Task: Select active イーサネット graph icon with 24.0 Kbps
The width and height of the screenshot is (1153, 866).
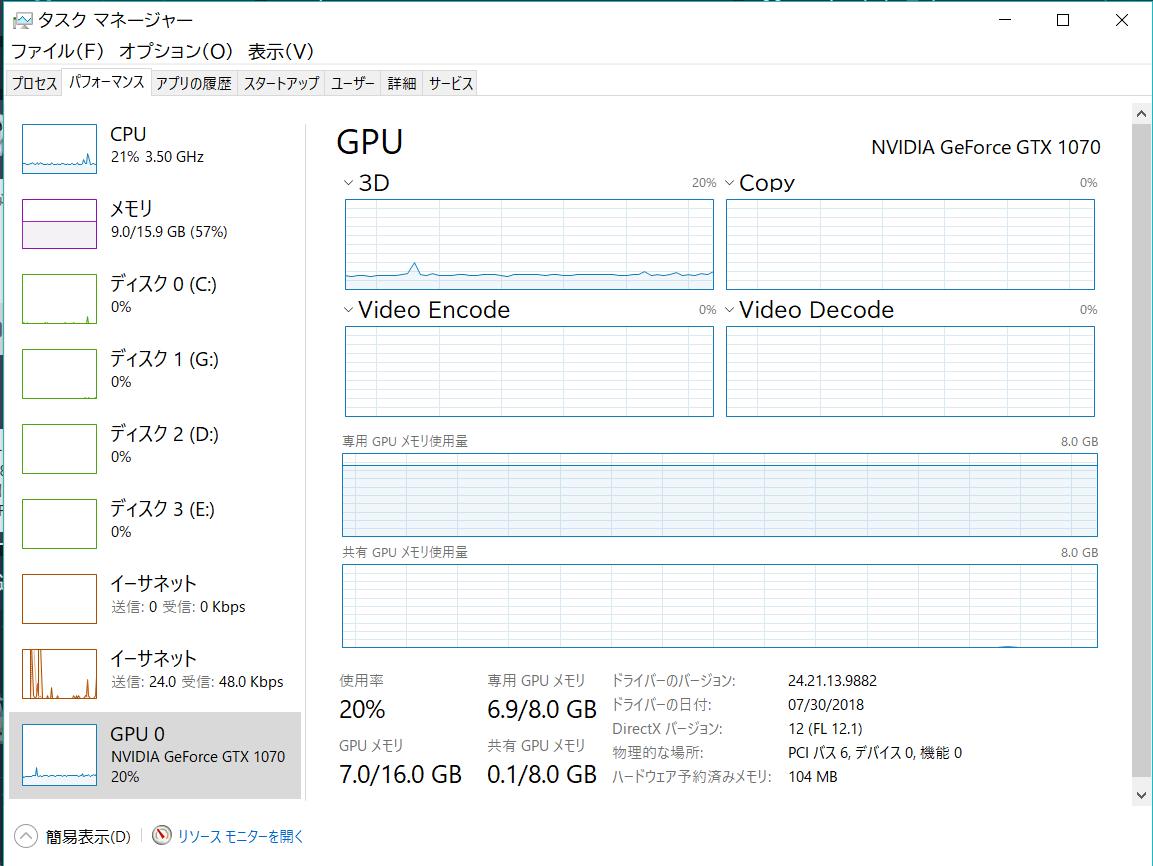Action: coord(59,674)
